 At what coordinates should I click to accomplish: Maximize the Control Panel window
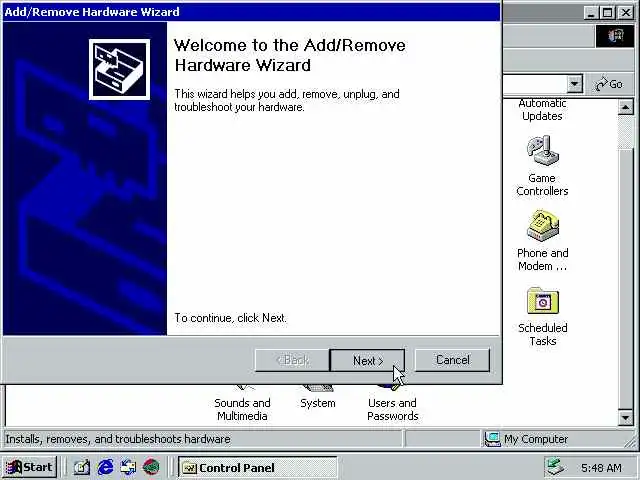[x=607, y=13]
